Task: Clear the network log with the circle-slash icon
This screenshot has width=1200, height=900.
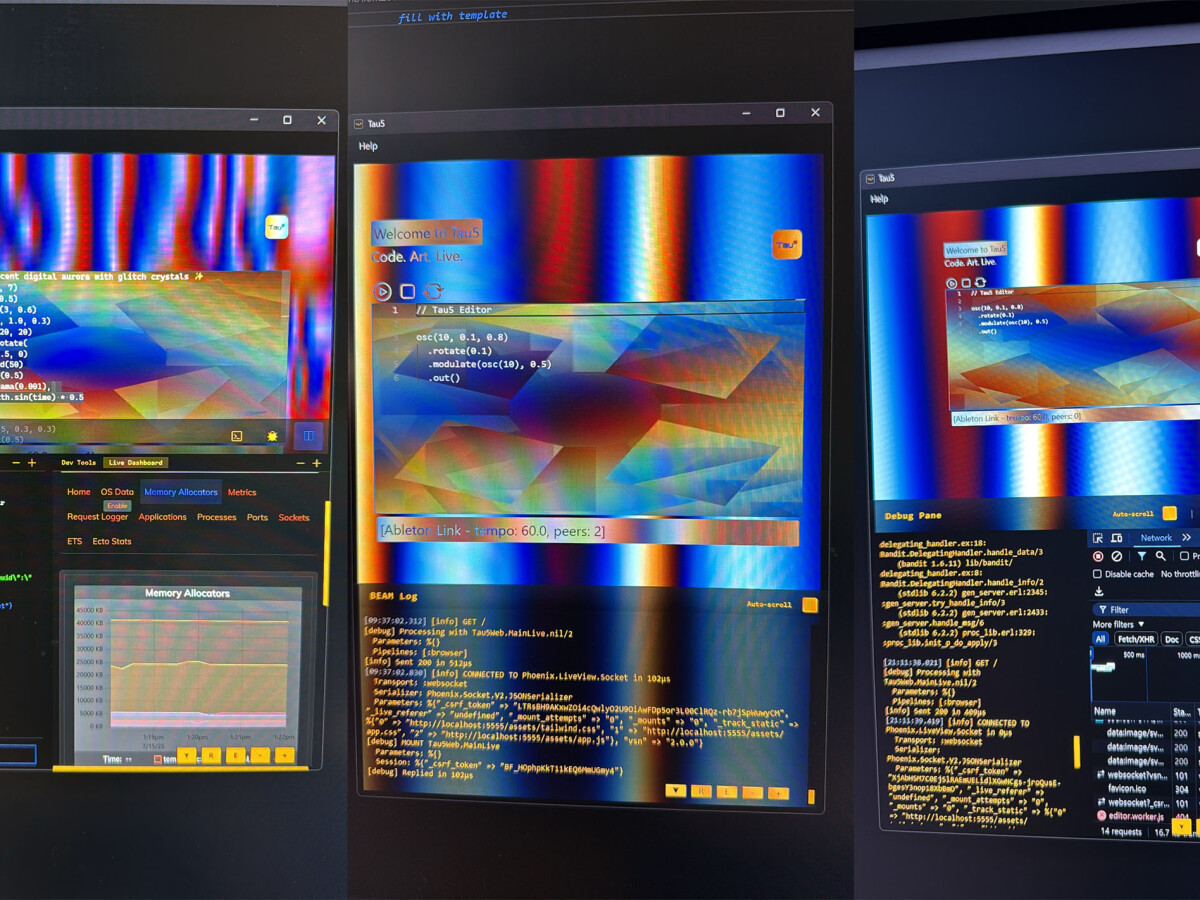Action: 1117,556
